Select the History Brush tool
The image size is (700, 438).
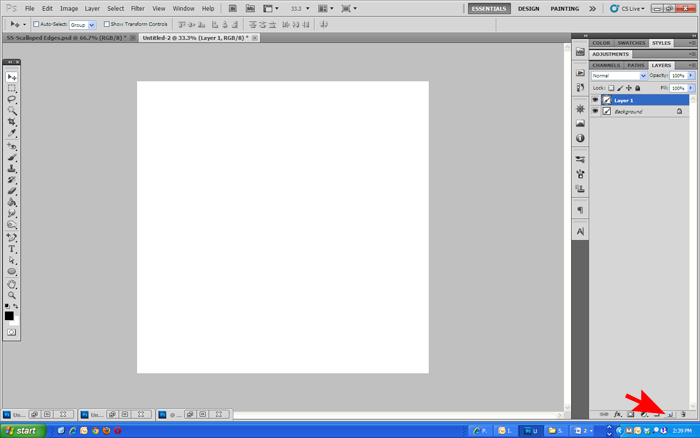(12, 180)
